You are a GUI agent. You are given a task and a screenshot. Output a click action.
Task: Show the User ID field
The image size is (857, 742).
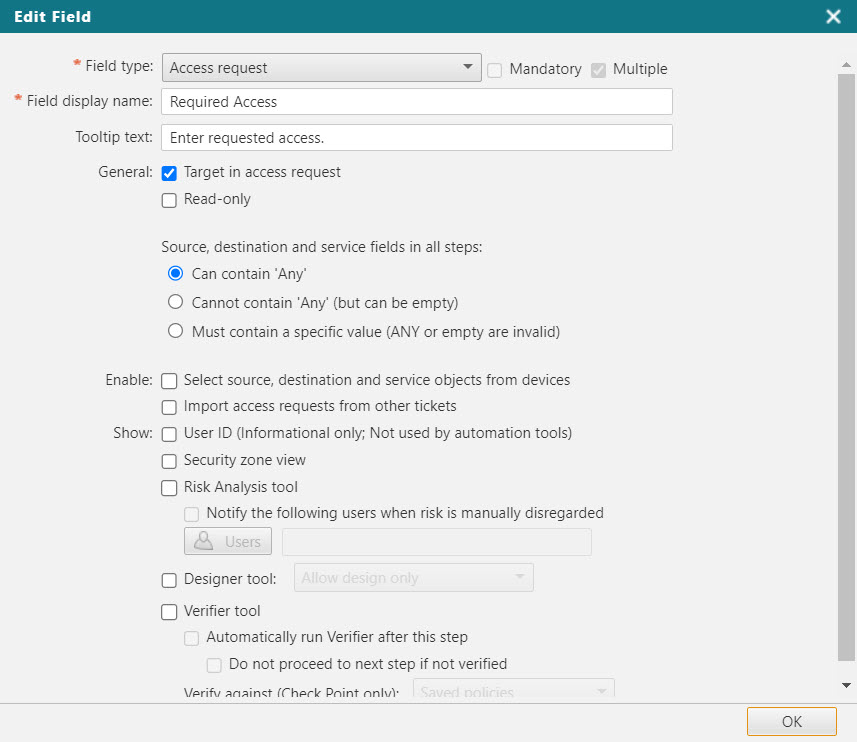pos(169,433)
